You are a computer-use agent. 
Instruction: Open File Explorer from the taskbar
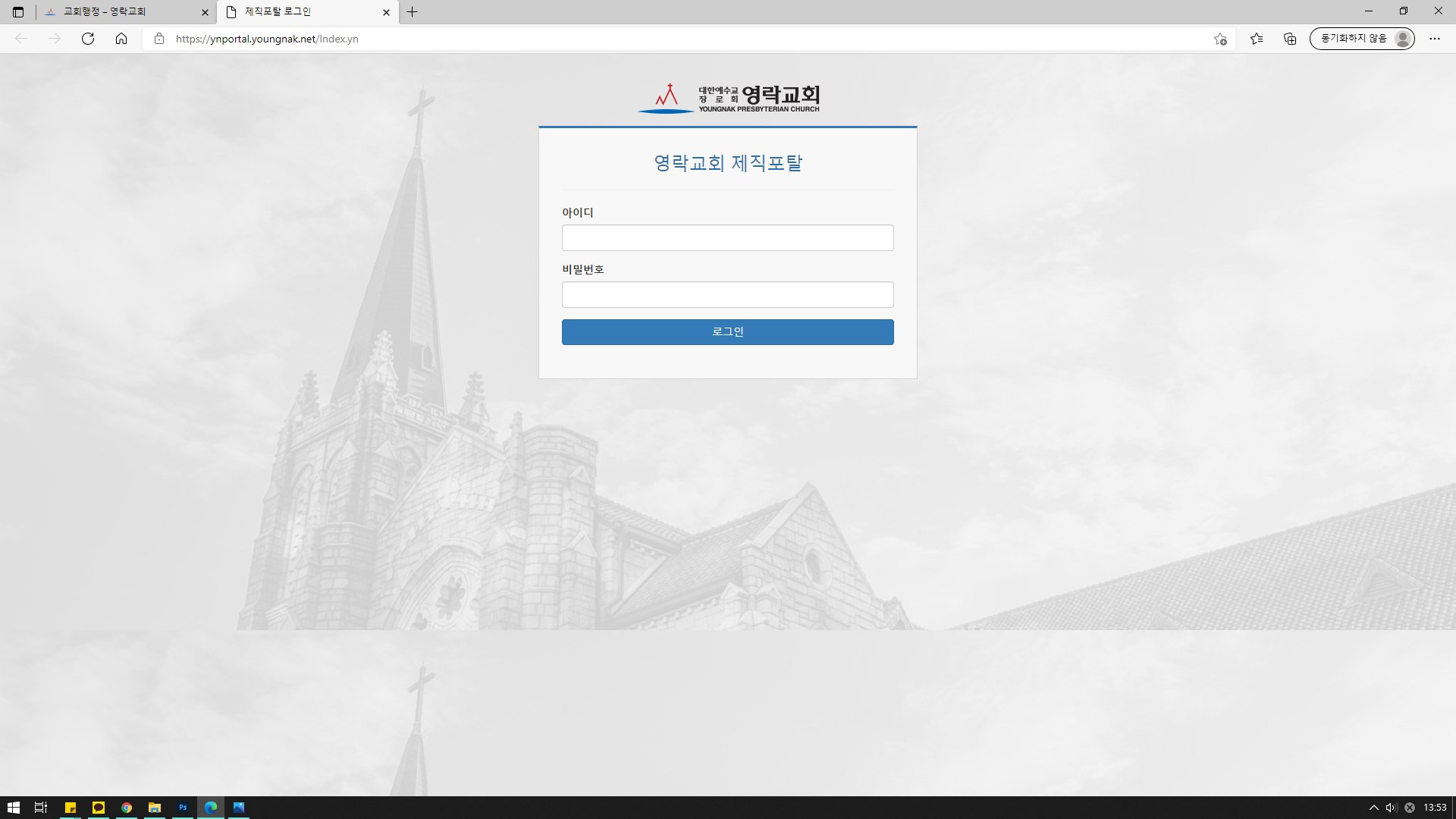[x=155, y=808]
